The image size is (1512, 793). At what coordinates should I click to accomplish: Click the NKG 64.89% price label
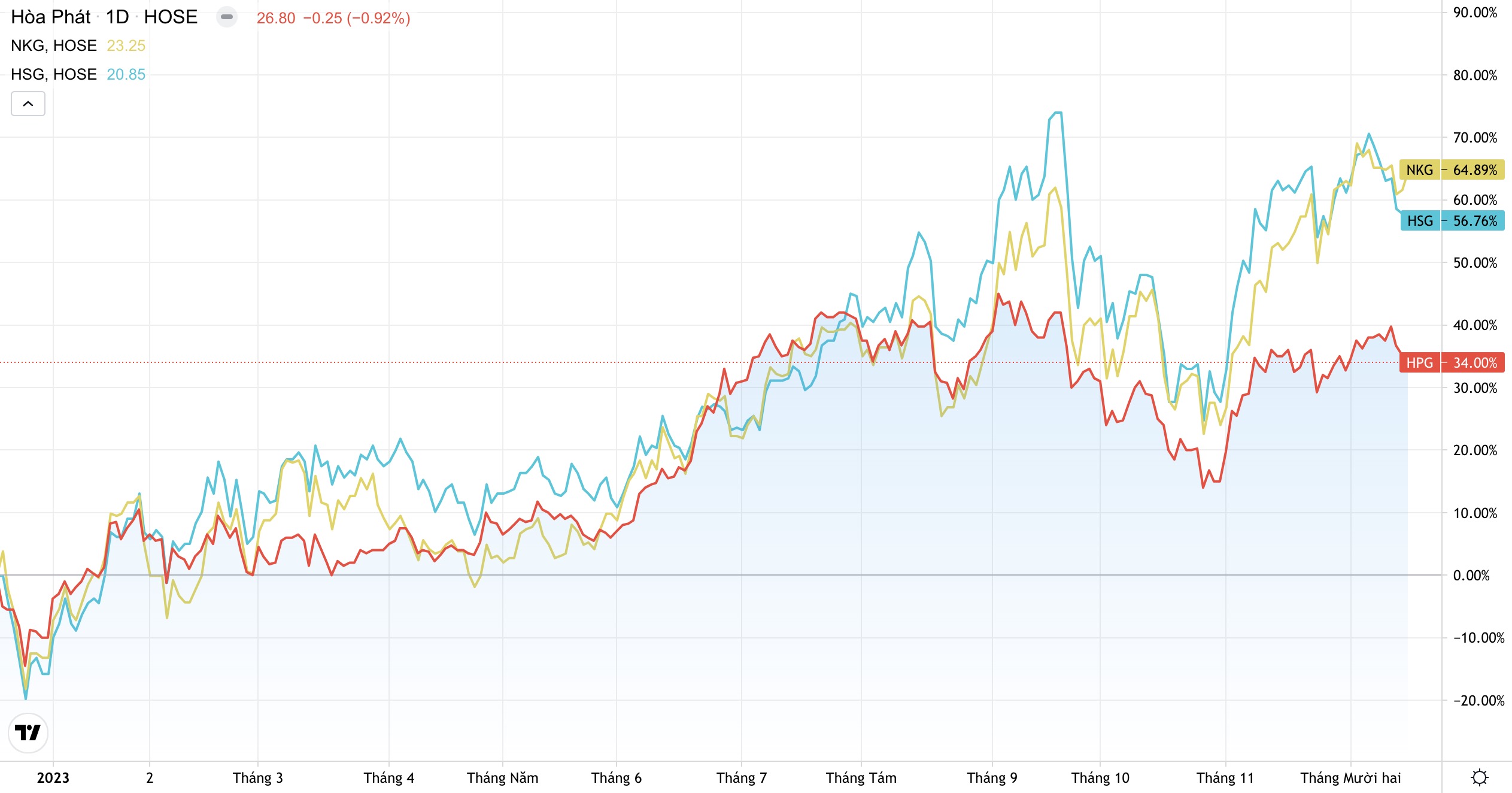pyautogui.click(x=1452, y=170)
